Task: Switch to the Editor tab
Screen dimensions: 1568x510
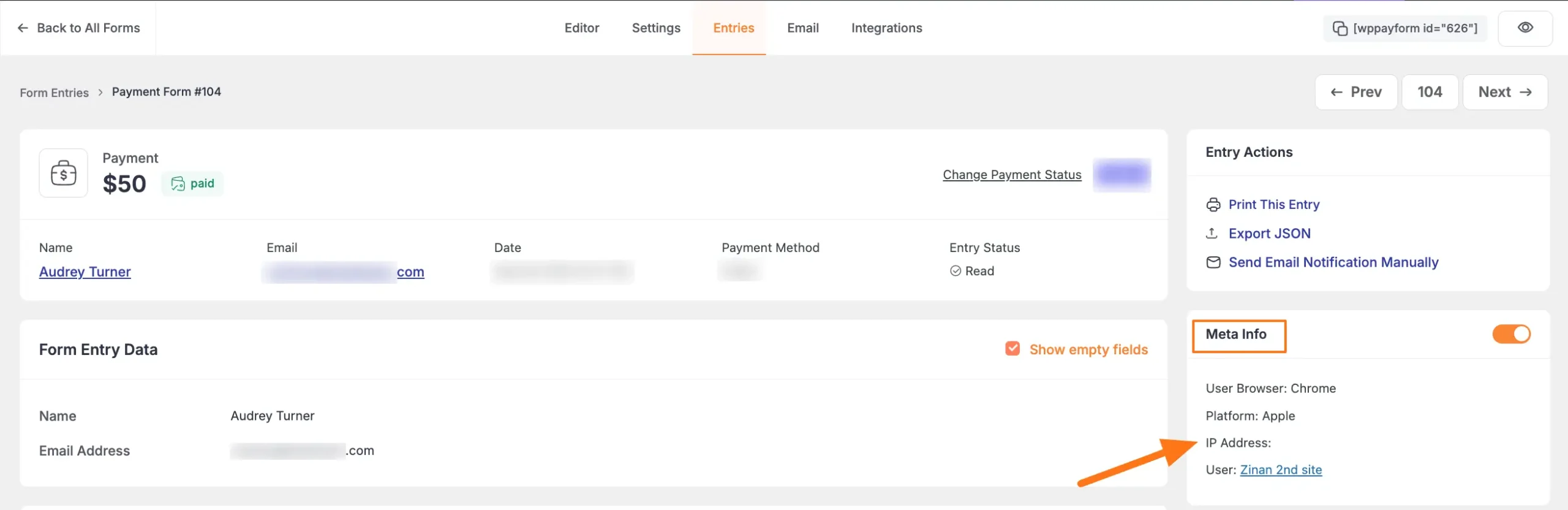Action: (581, 28)
